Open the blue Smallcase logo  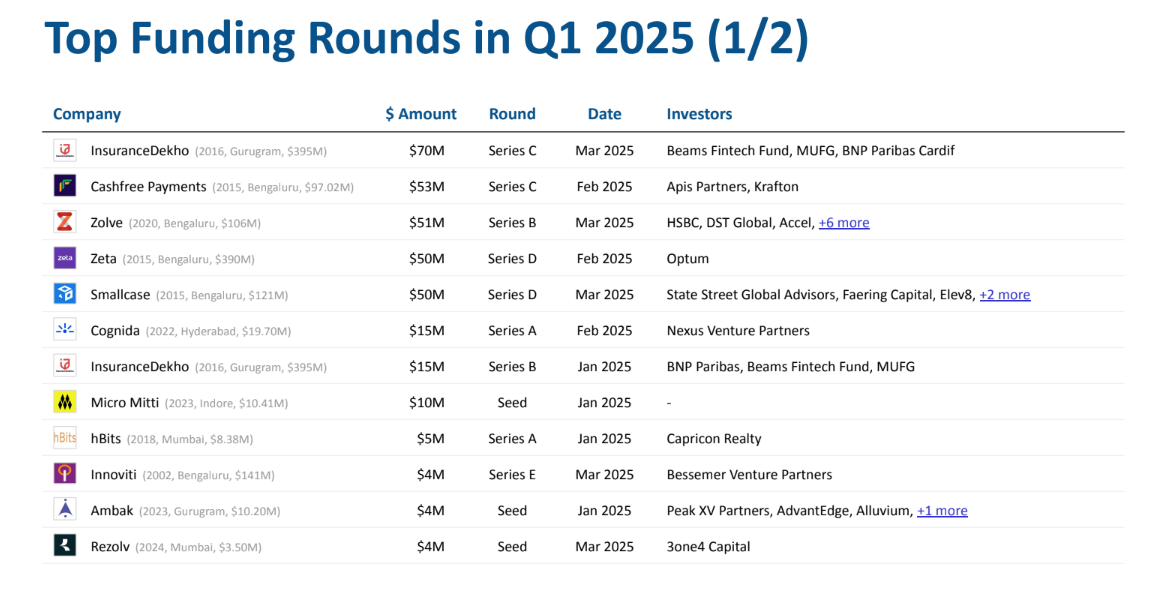pos(65,294)
